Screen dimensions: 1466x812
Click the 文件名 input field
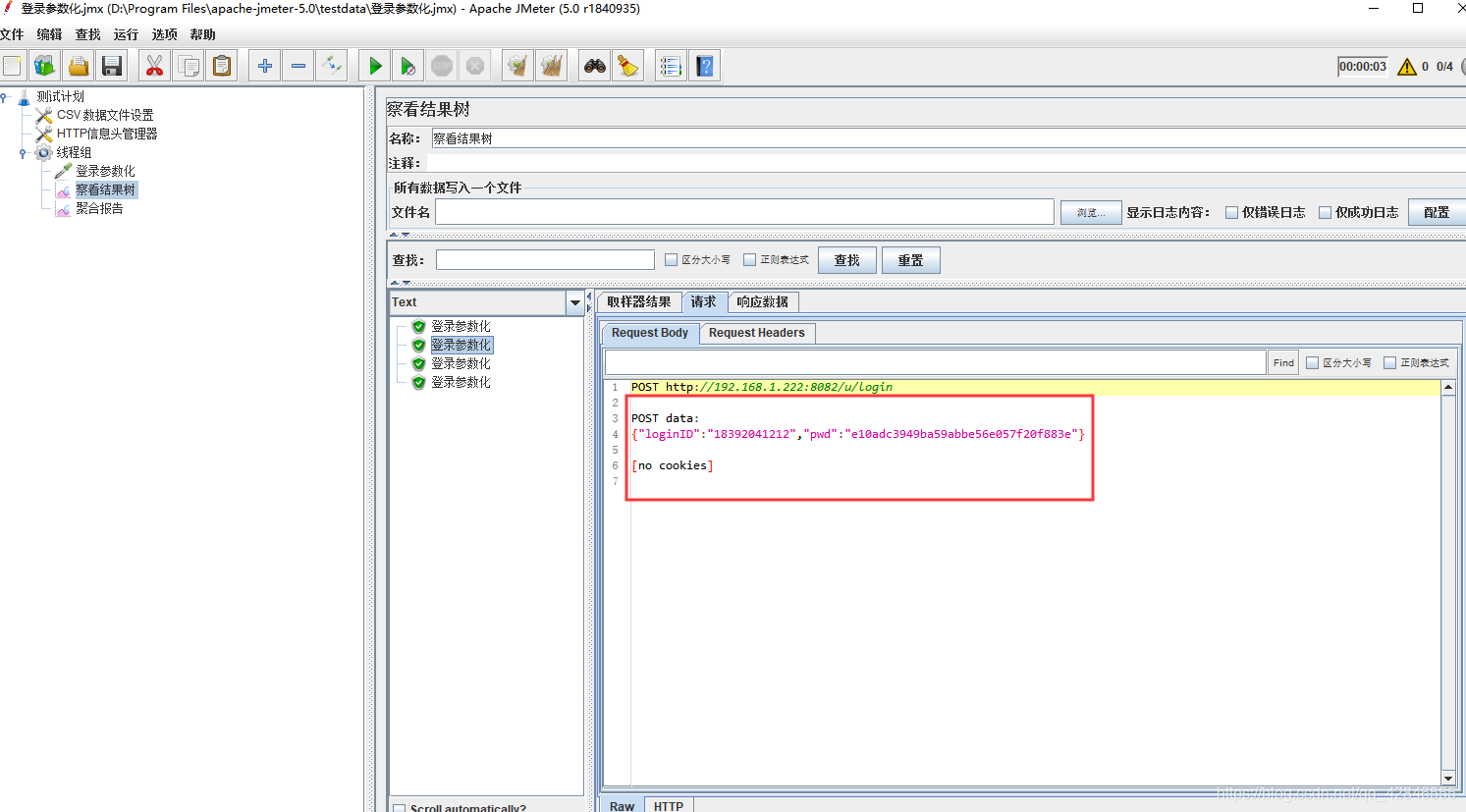click(745, 212)
